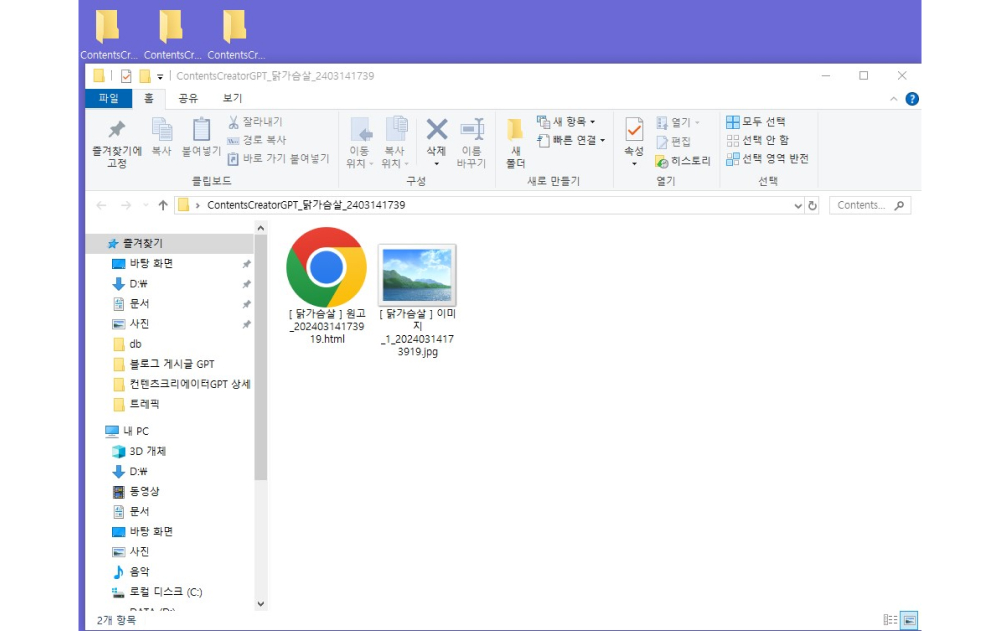Image resolution: width=1000 pixels, height=631 pixels.
Task: Open recent locations dropdown arrow
Action: tap(145, 205)
